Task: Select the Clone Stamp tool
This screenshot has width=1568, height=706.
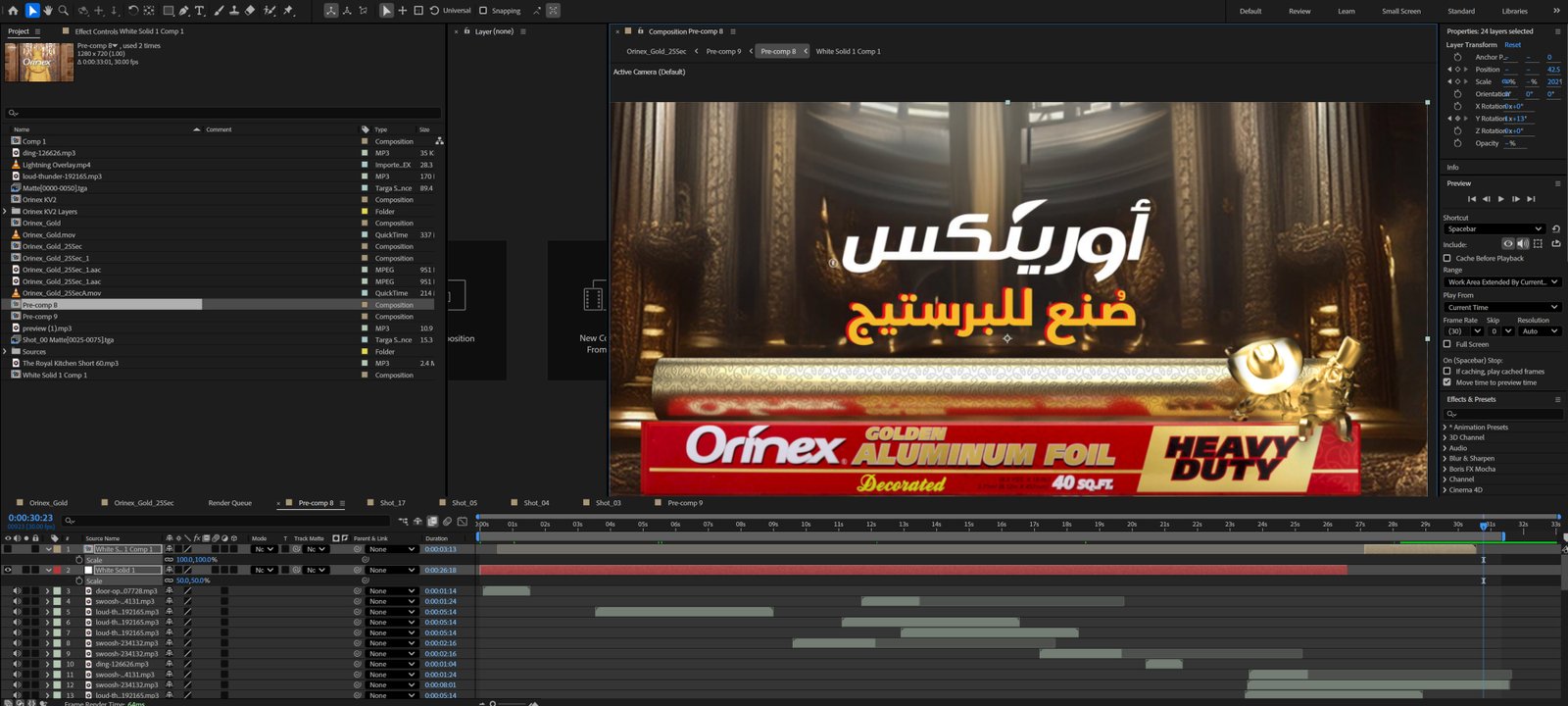Action: coord(234,10)
